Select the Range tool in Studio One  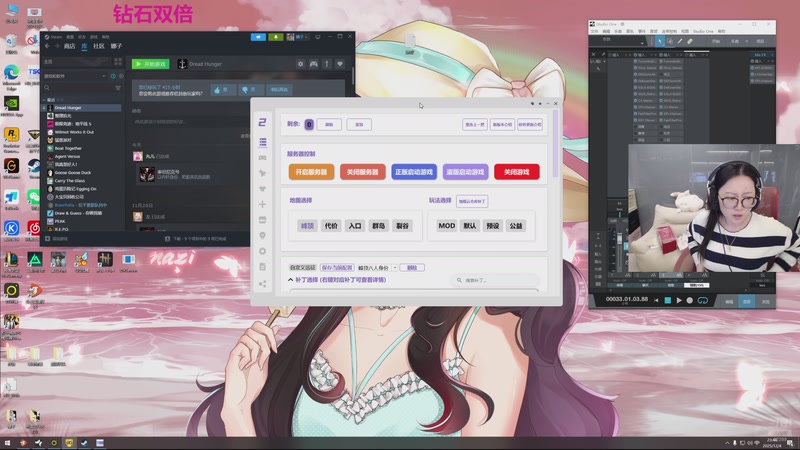coord(670,41)
